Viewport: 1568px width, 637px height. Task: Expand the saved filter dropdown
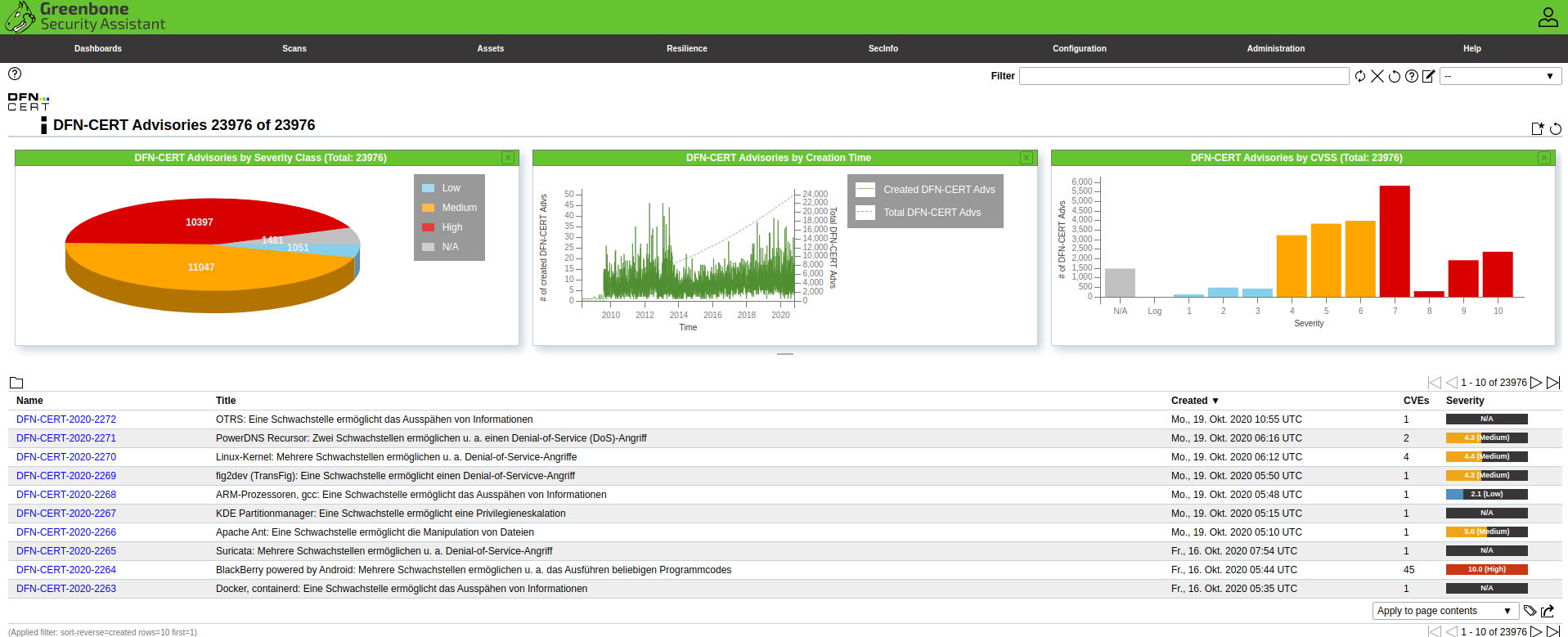tap(1500, 76)
